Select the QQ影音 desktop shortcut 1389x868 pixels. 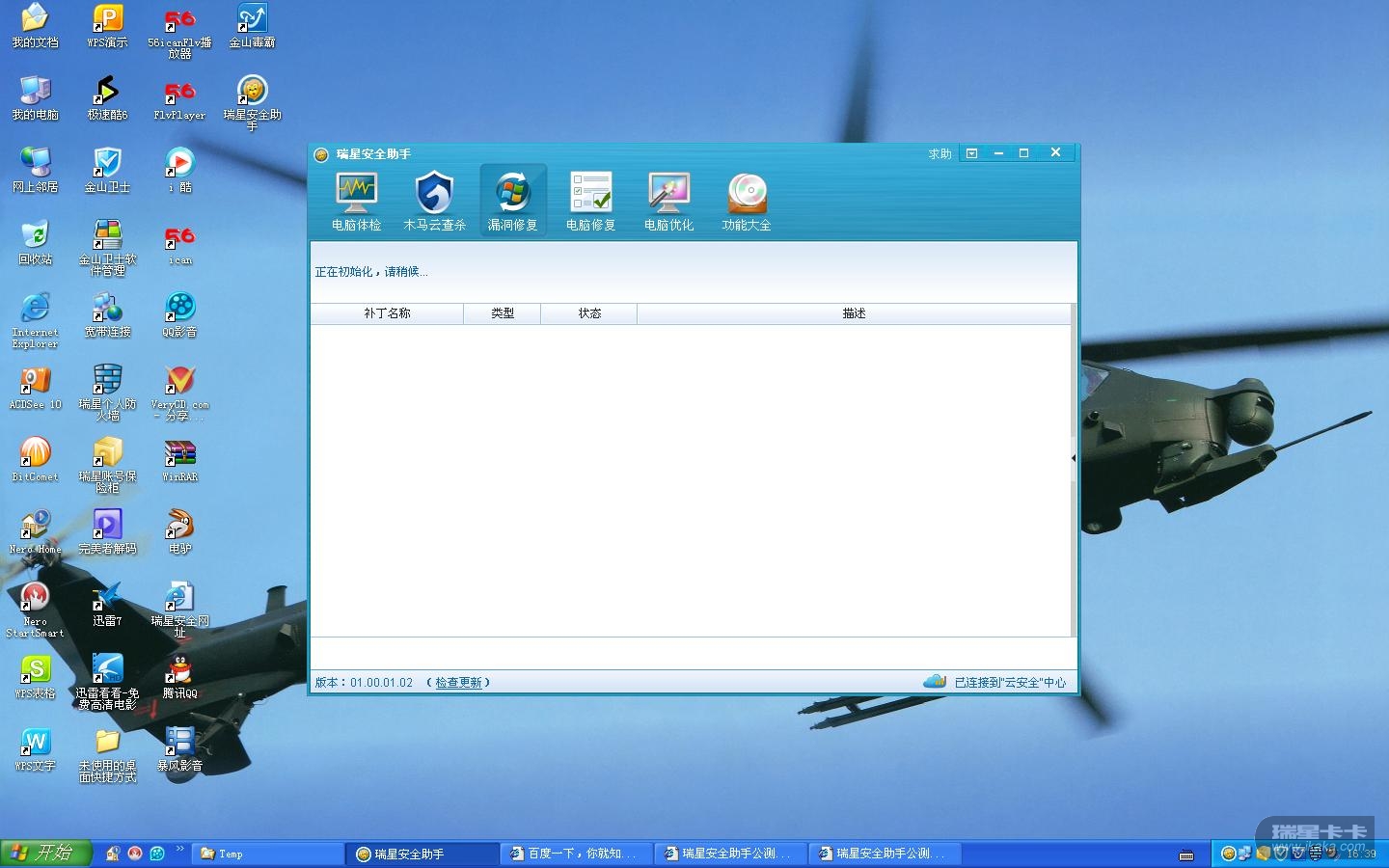click(x=179, y=315)
